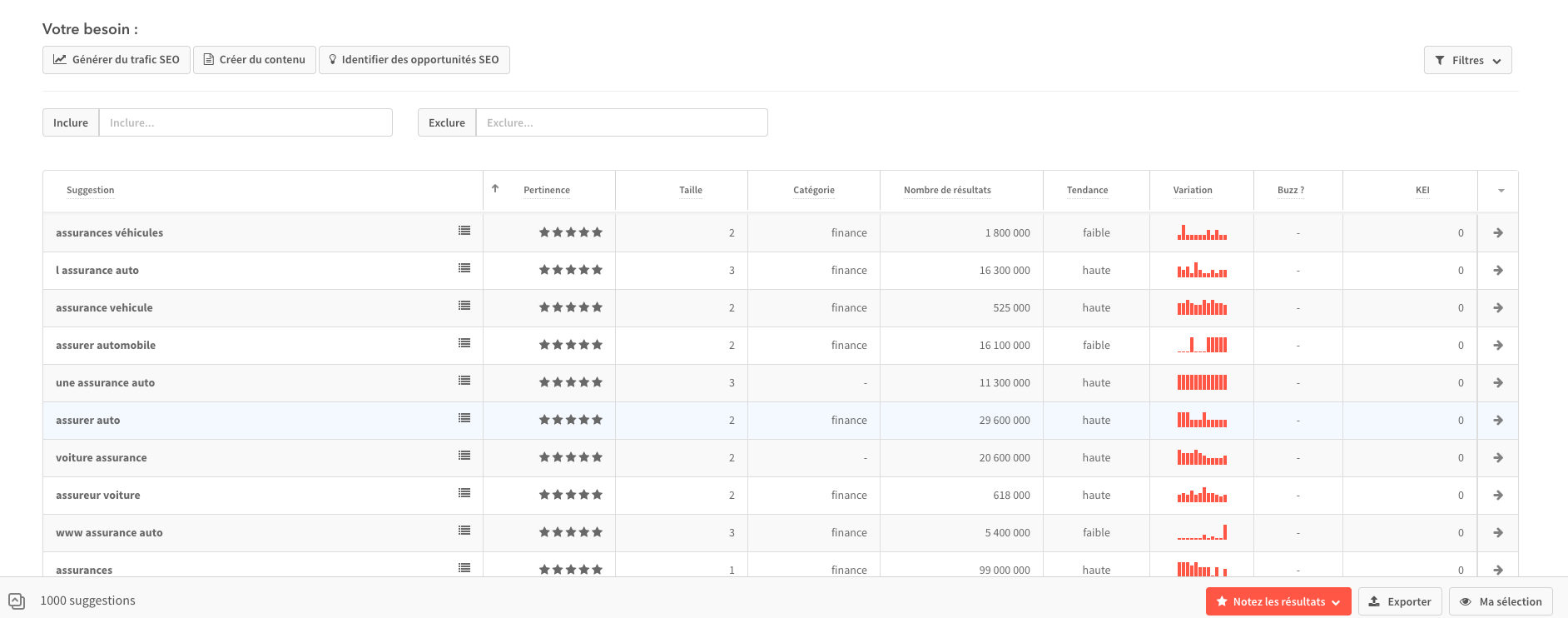Image resolution: width=1568 pixels, height=618 pixels.
Task: Click arrow icon for assurance vehicule row
Action: tap(1498, 308)
